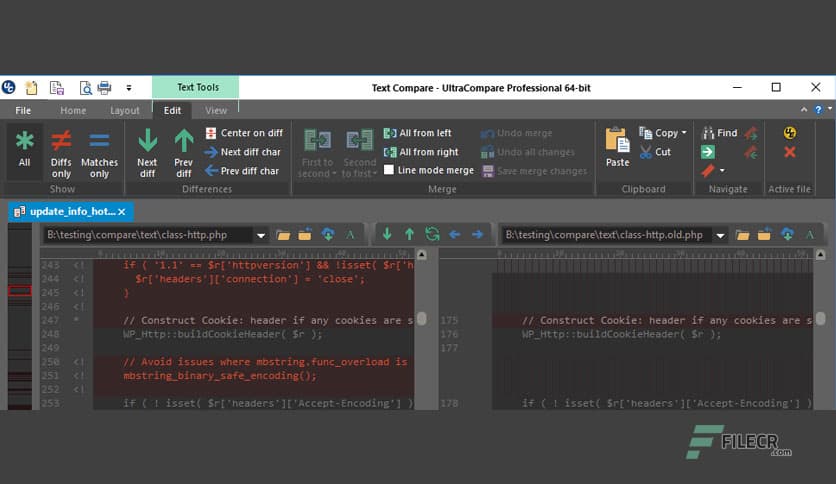Merge All from right

(421, 152)
